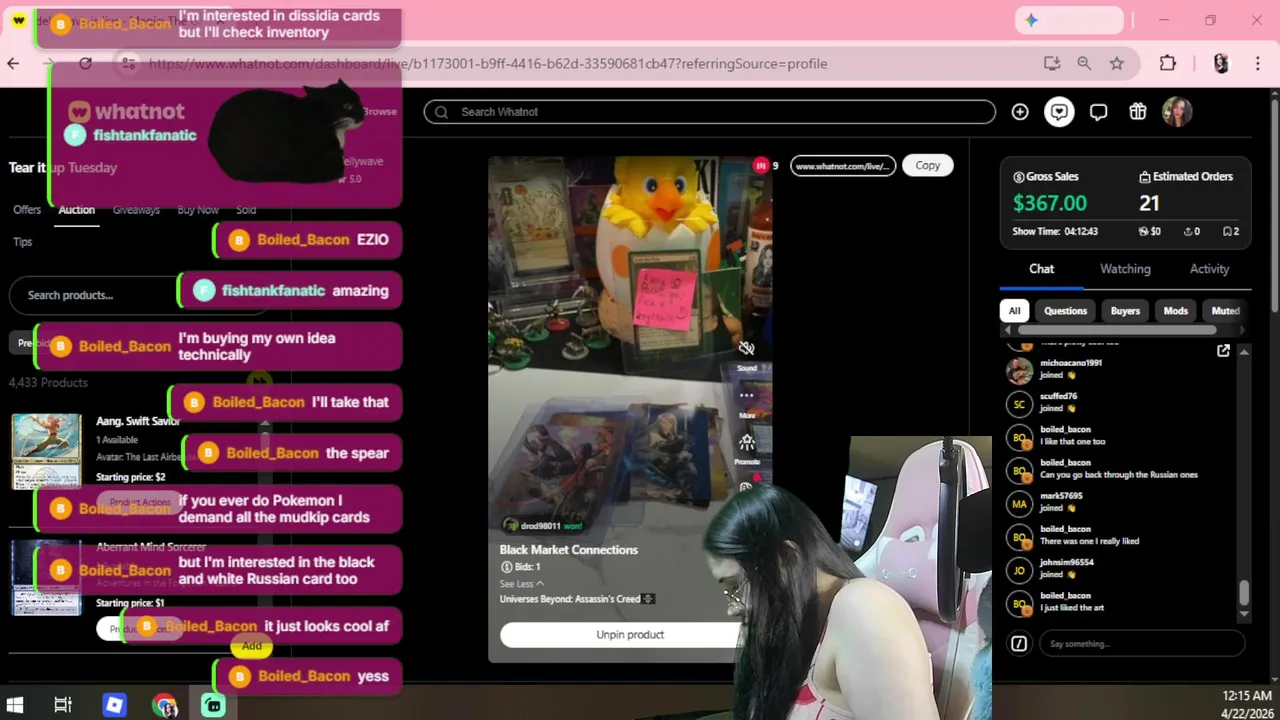This screenshot has height=720, width=1280.
Task: Open the Sold tab
Action: pyautogui.click(x=246, y=210)
